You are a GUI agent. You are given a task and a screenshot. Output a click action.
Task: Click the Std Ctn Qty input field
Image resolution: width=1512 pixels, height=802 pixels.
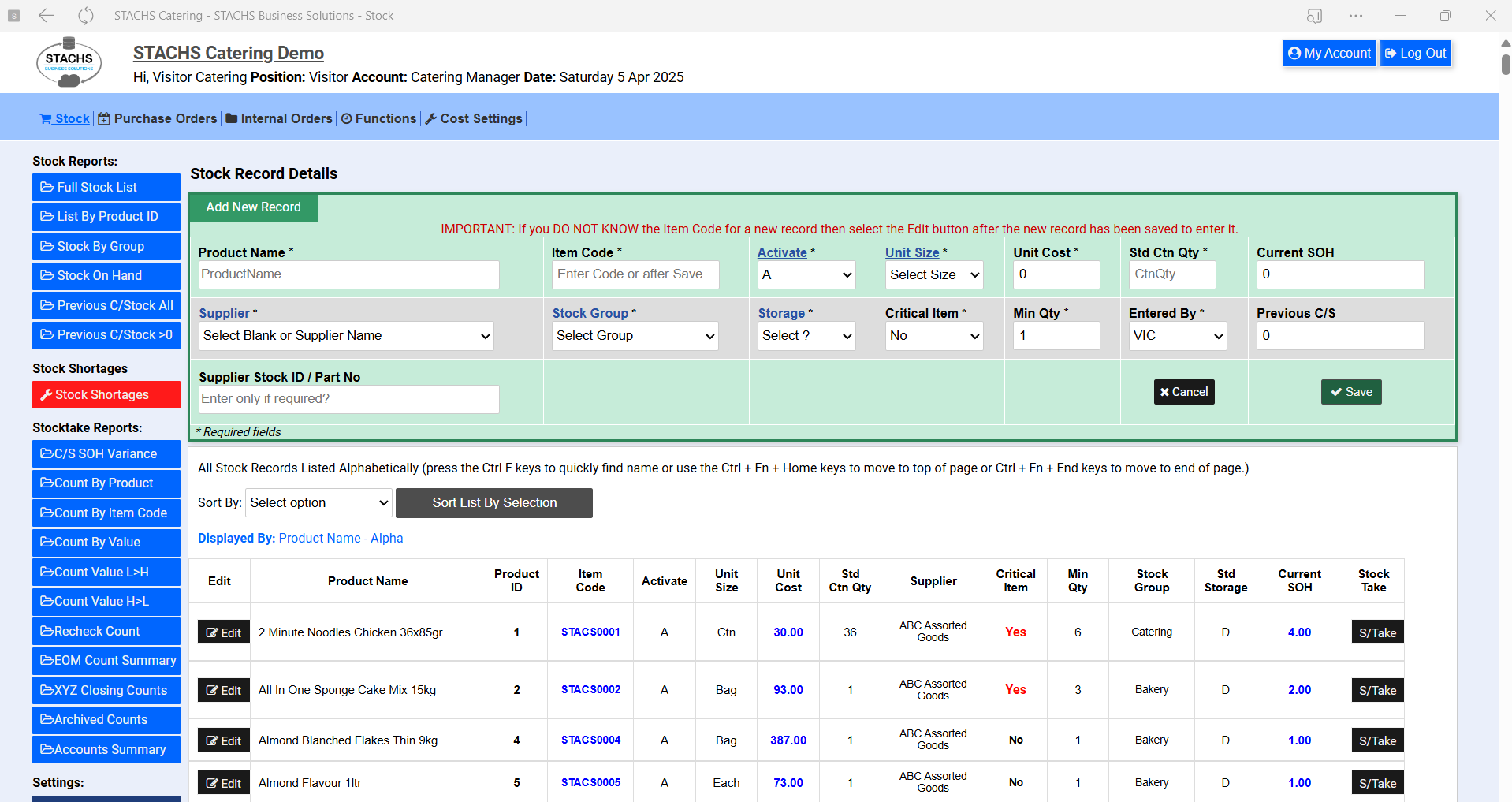coord(1172,274)
